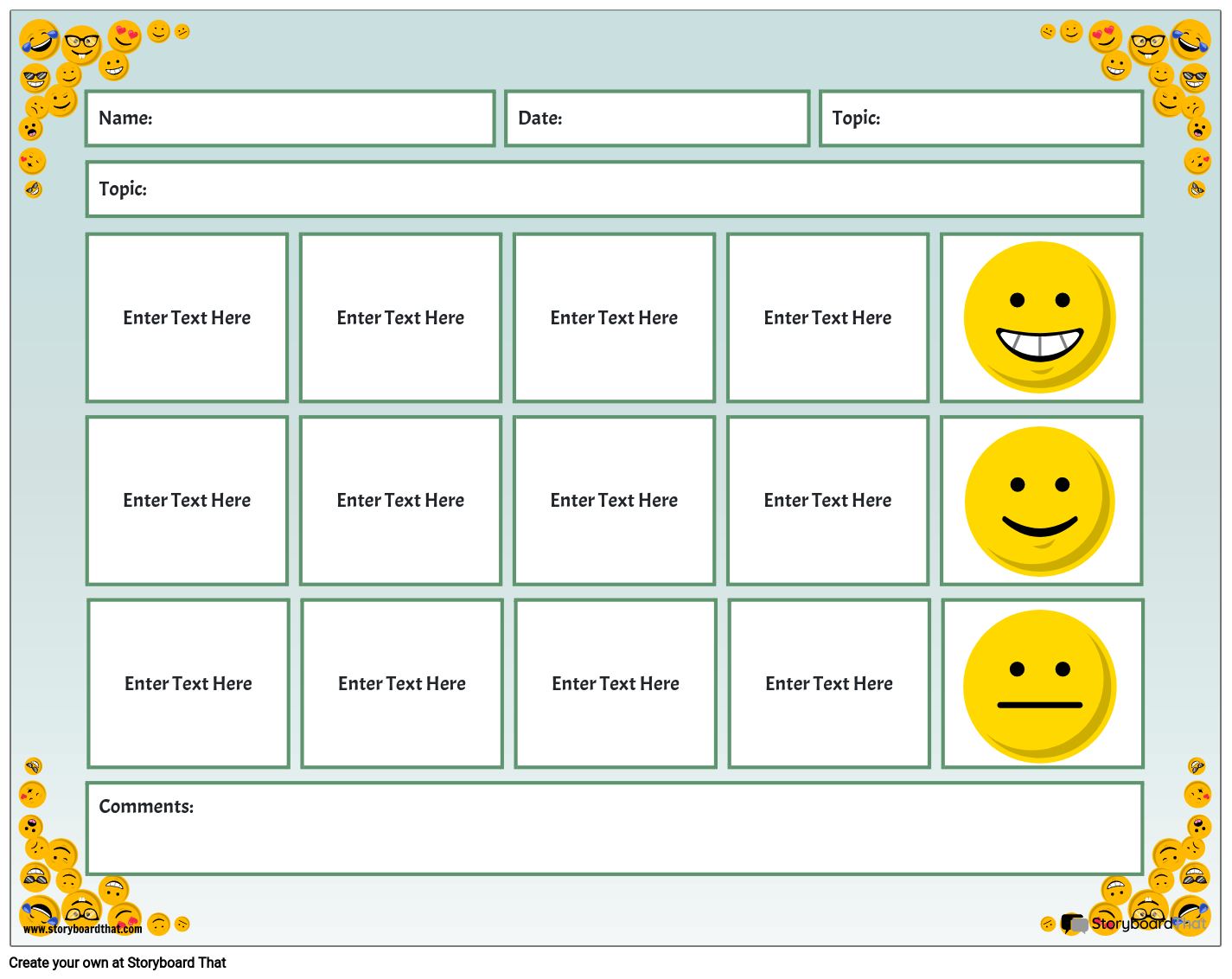The image size is (1232, 979).
Task: Select text cell directly left of grinning smiley
Action: click(x=827, y=317)
